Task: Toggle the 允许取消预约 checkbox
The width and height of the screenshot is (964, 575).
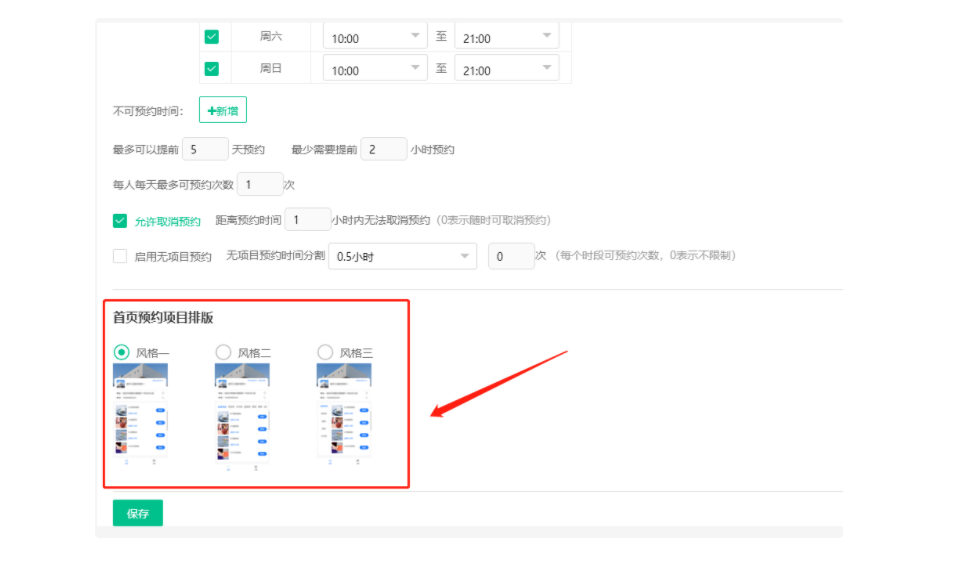Action: (x=120, y=221)
